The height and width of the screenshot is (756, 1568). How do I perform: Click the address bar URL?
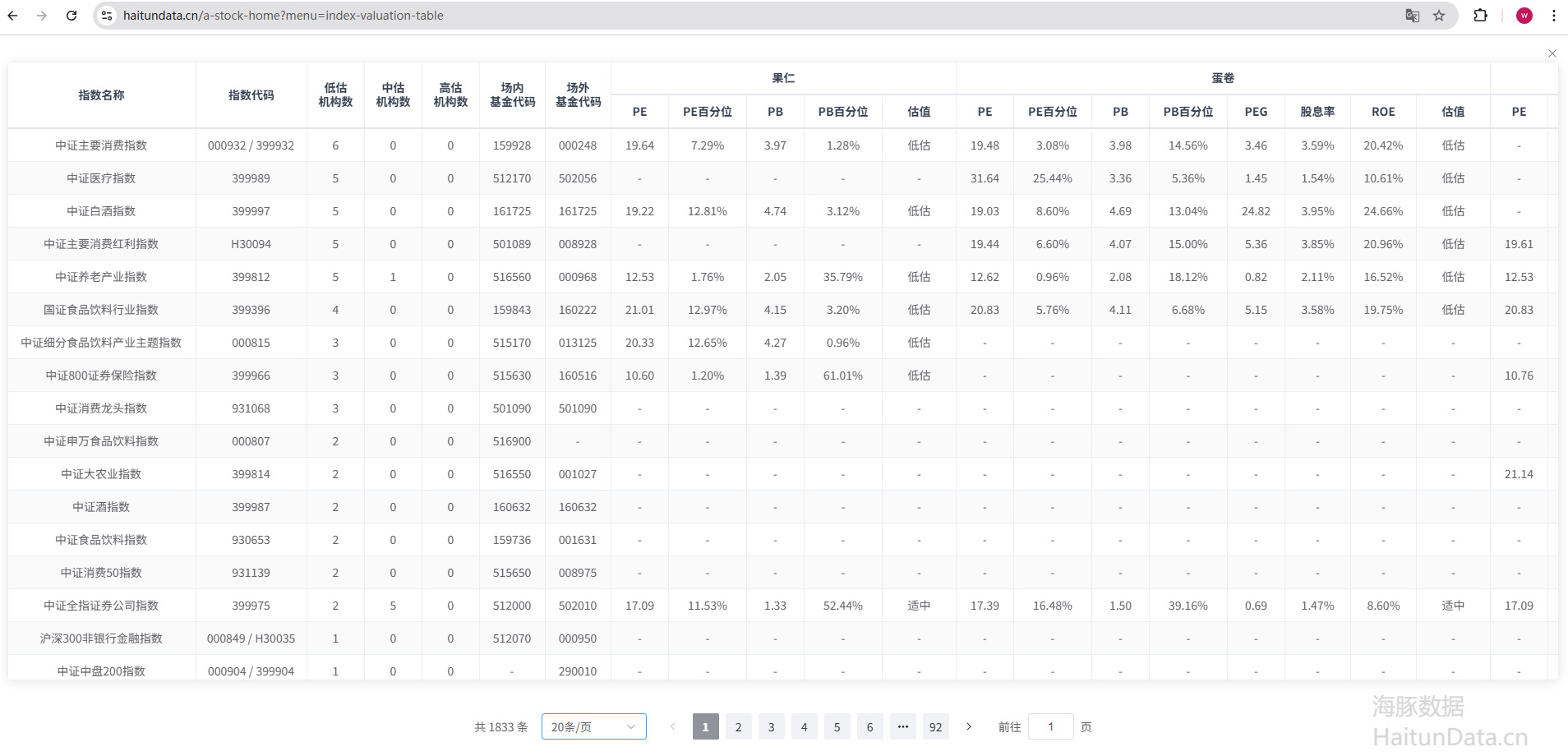pos(284,16)
